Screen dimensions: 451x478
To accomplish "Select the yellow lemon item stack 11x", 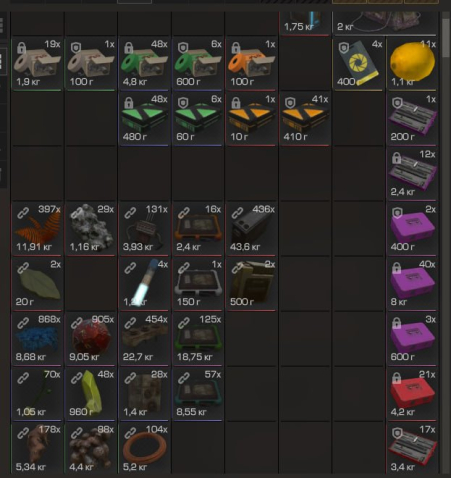I will click(412, 64).
